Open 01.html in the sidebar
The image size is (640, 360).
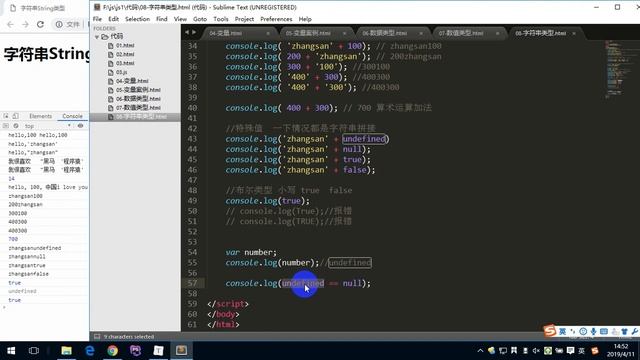(x=125, y=45)
